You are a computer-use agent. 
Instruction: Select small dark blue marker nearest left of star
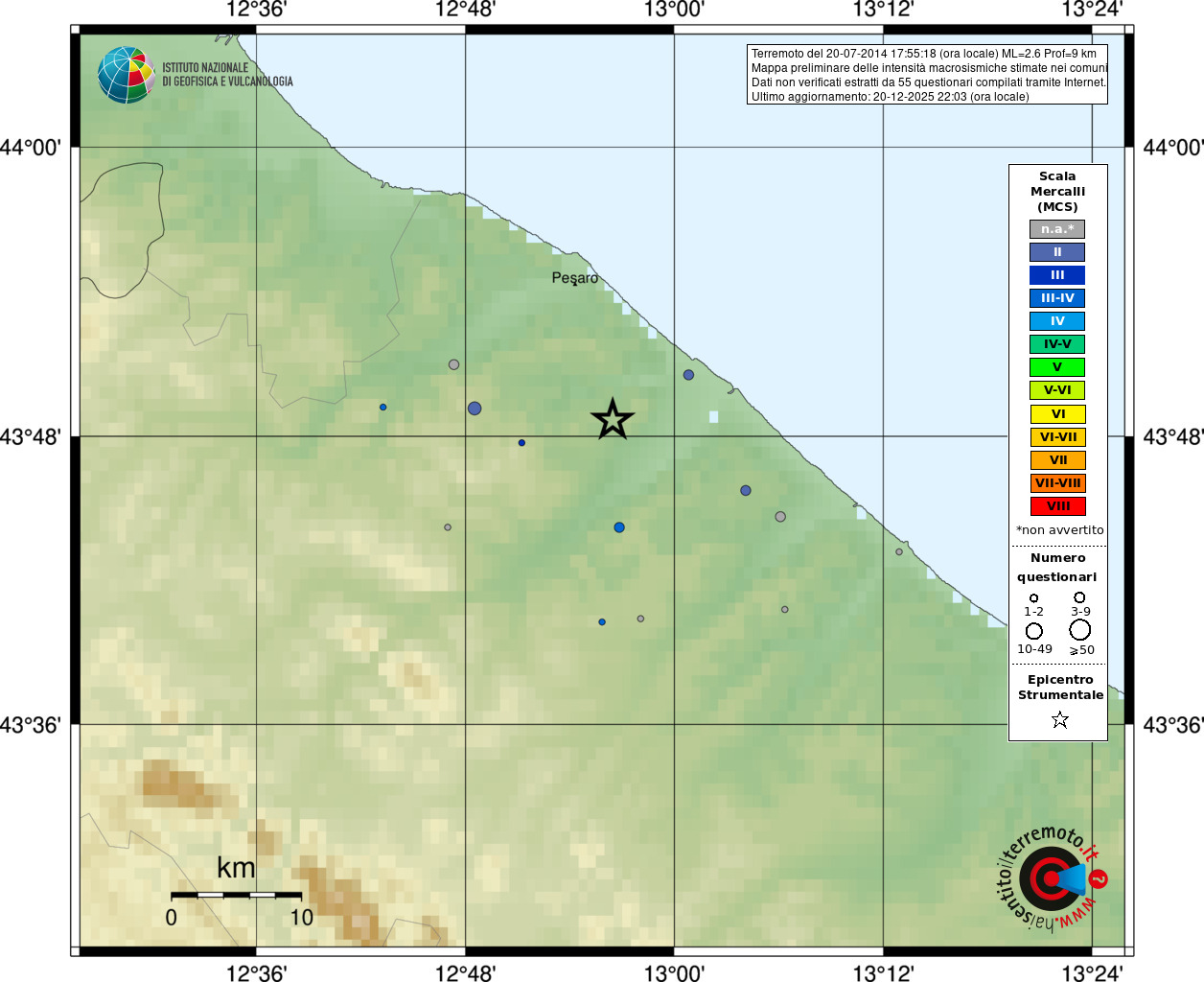click(x=521, y=443)
